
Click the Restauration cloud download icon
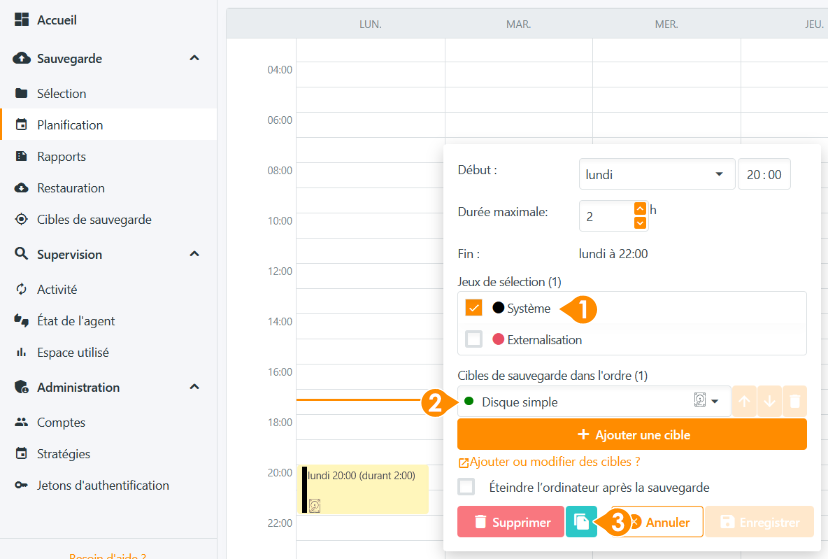click(x=21, y=188)
